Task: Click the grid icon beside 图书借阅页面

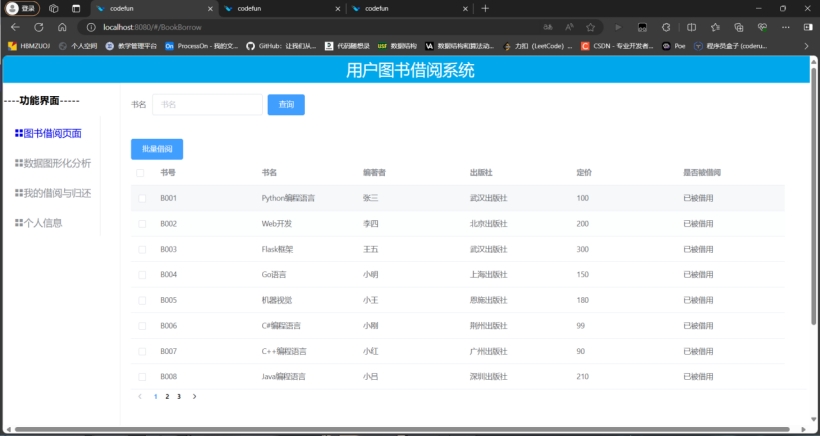Action: pyautogui.click(x=19, y=133)
